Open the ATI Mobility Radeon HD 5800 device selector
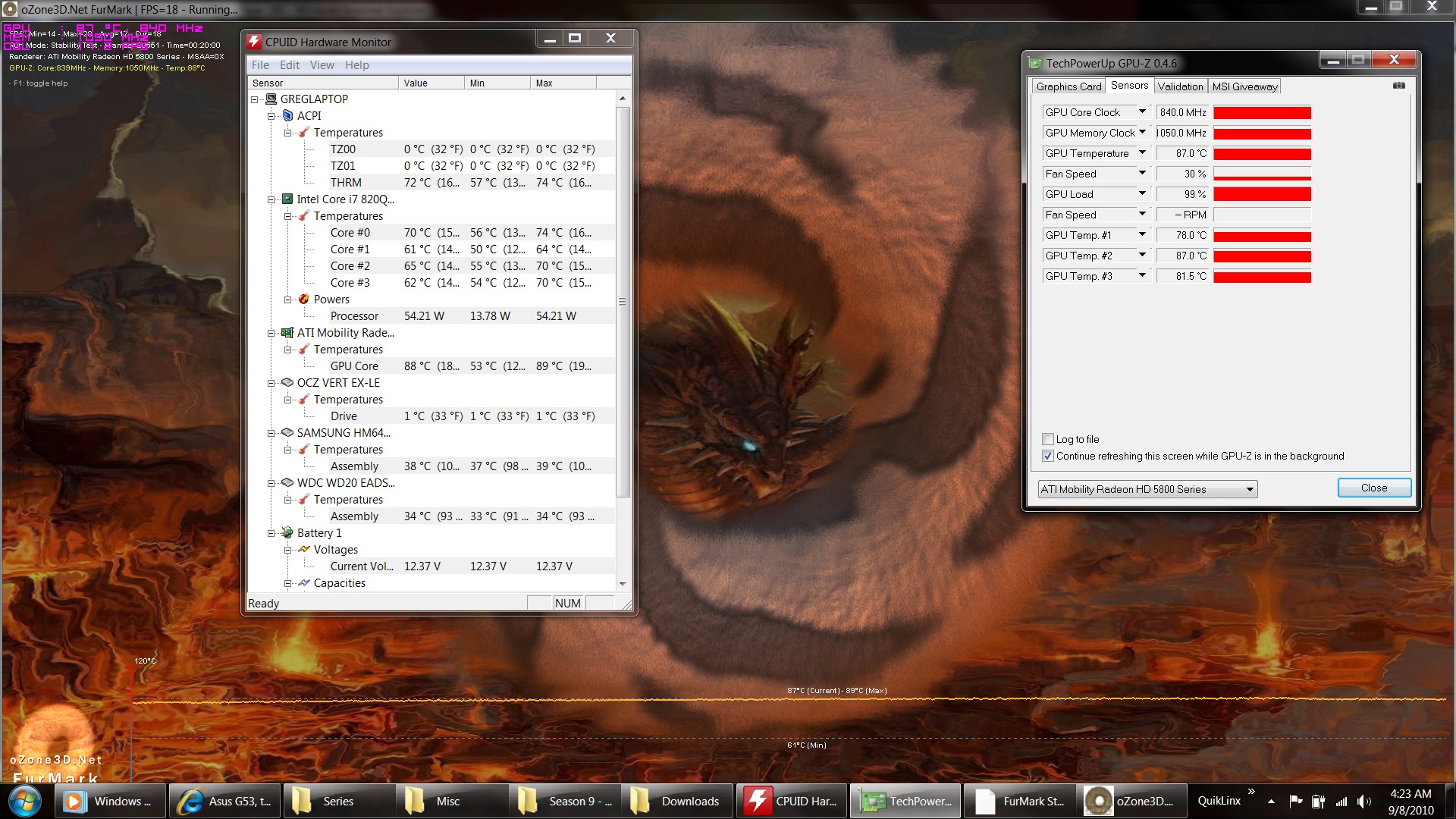1456x819 pixels. click(1147, 489)
